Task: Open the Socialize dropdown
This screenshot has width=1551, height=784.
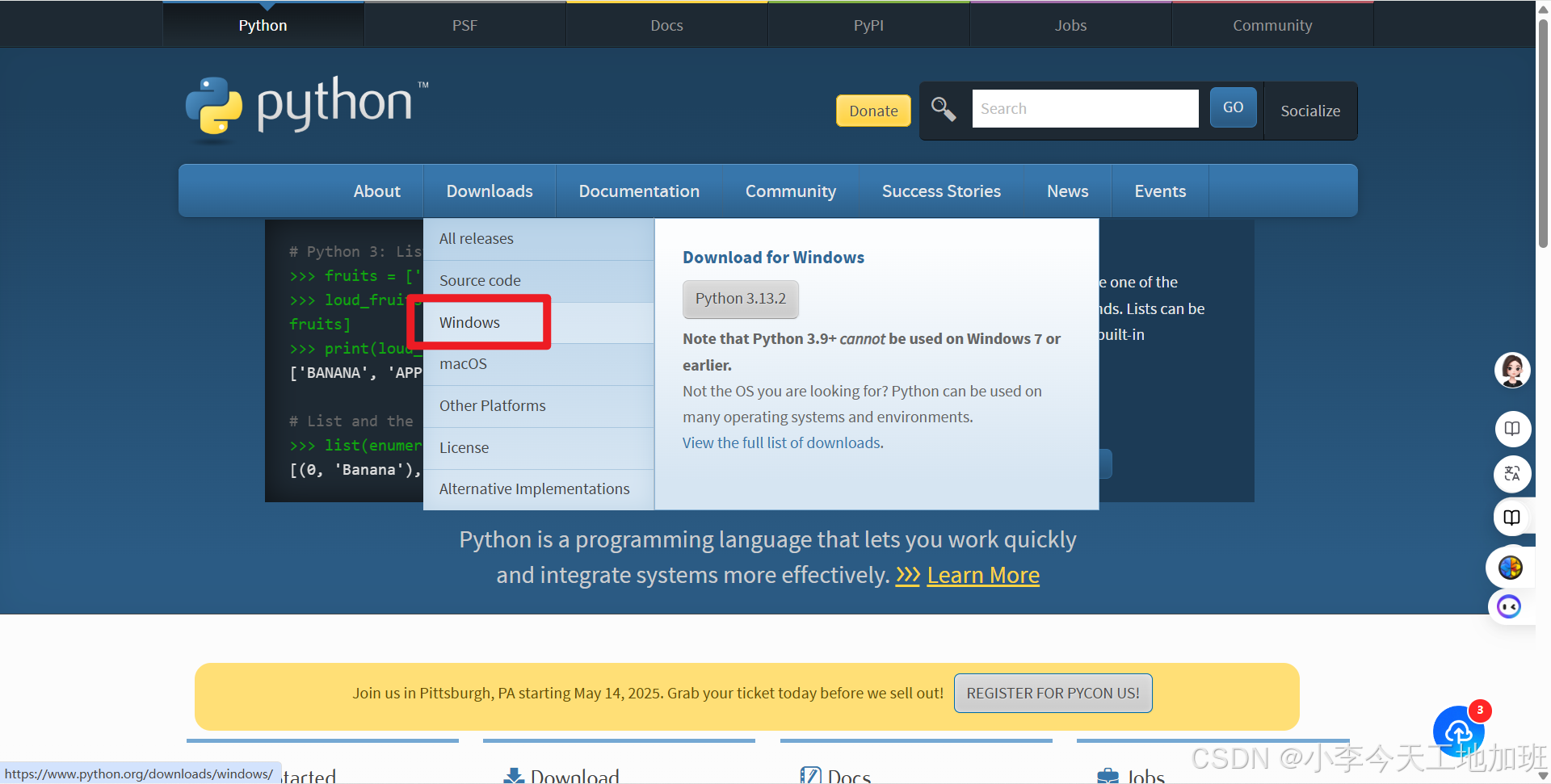Action: point(1310,111)
